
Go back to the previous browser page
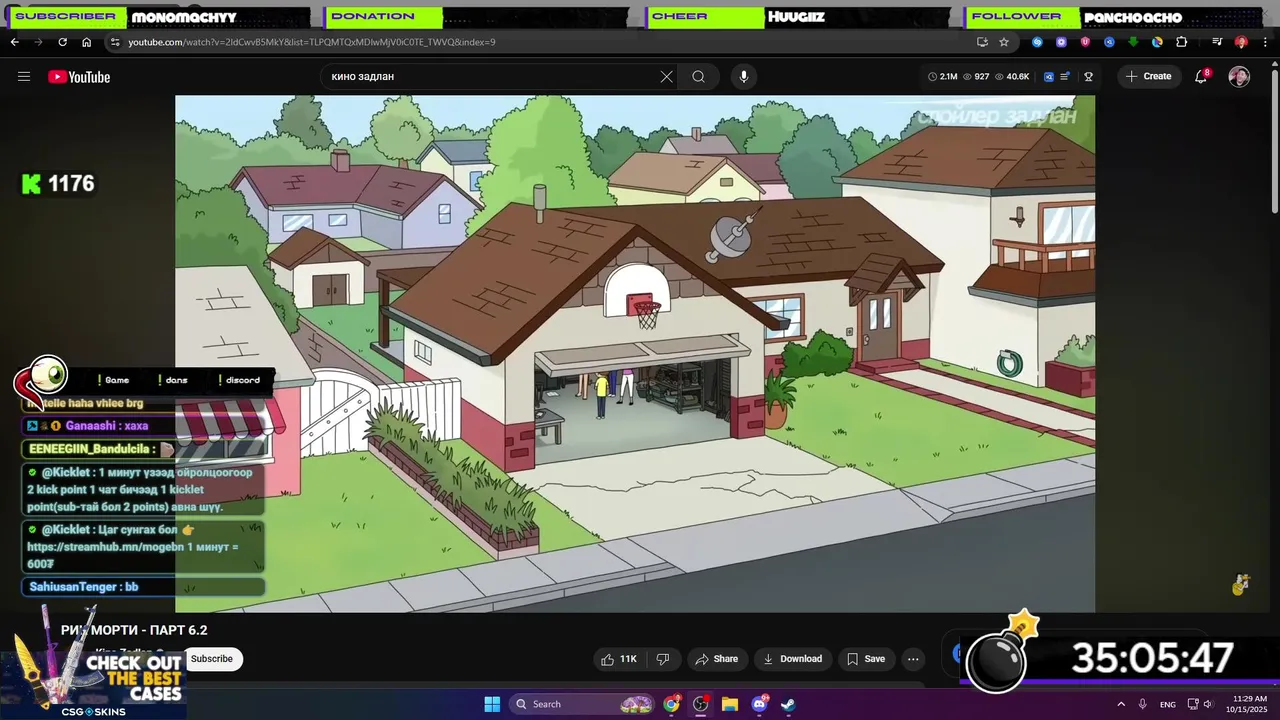click(x=14, y=42)
